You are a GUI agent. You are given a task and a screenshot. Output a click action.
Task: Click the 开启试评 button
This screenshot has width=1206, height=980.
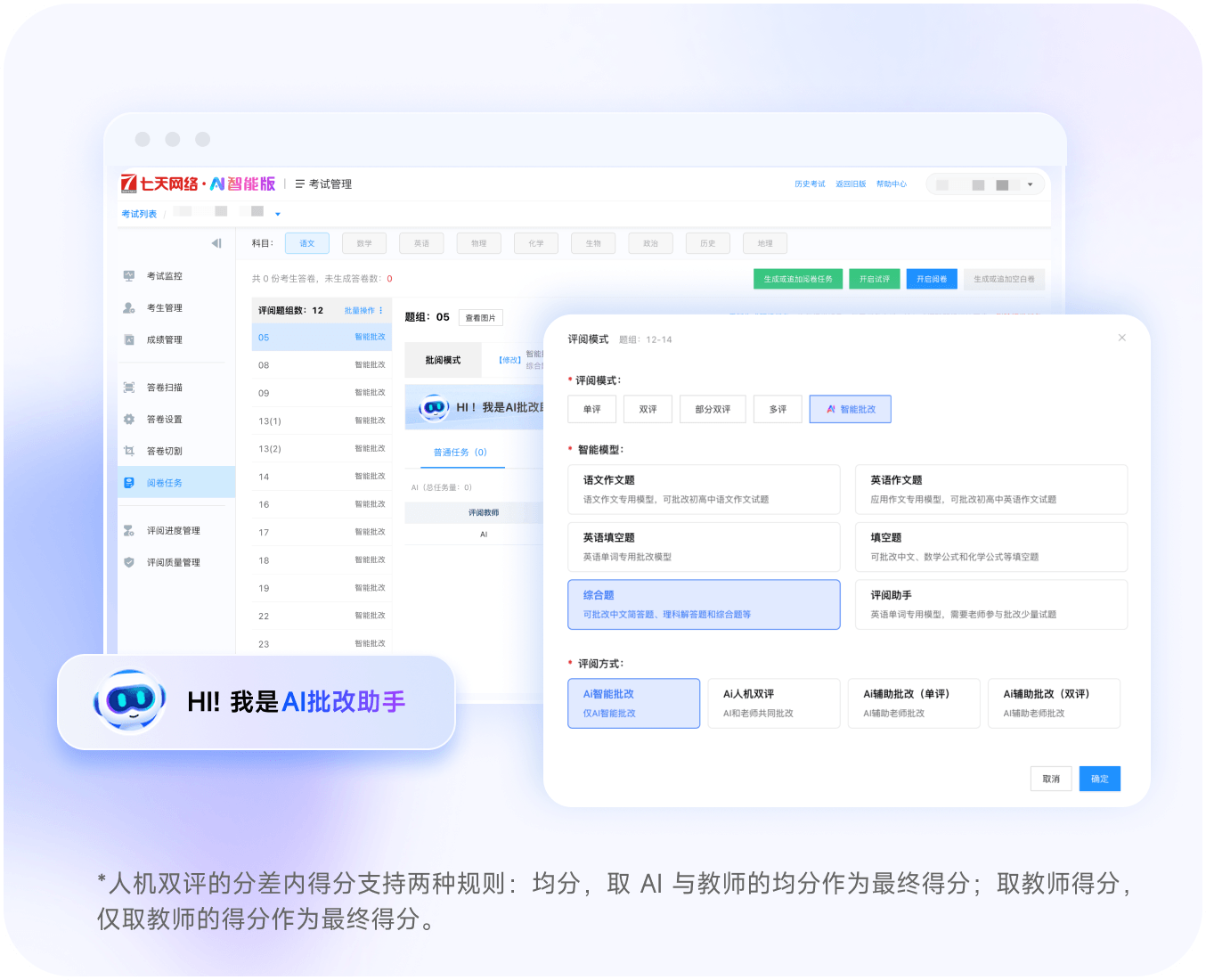pos(875,279)
